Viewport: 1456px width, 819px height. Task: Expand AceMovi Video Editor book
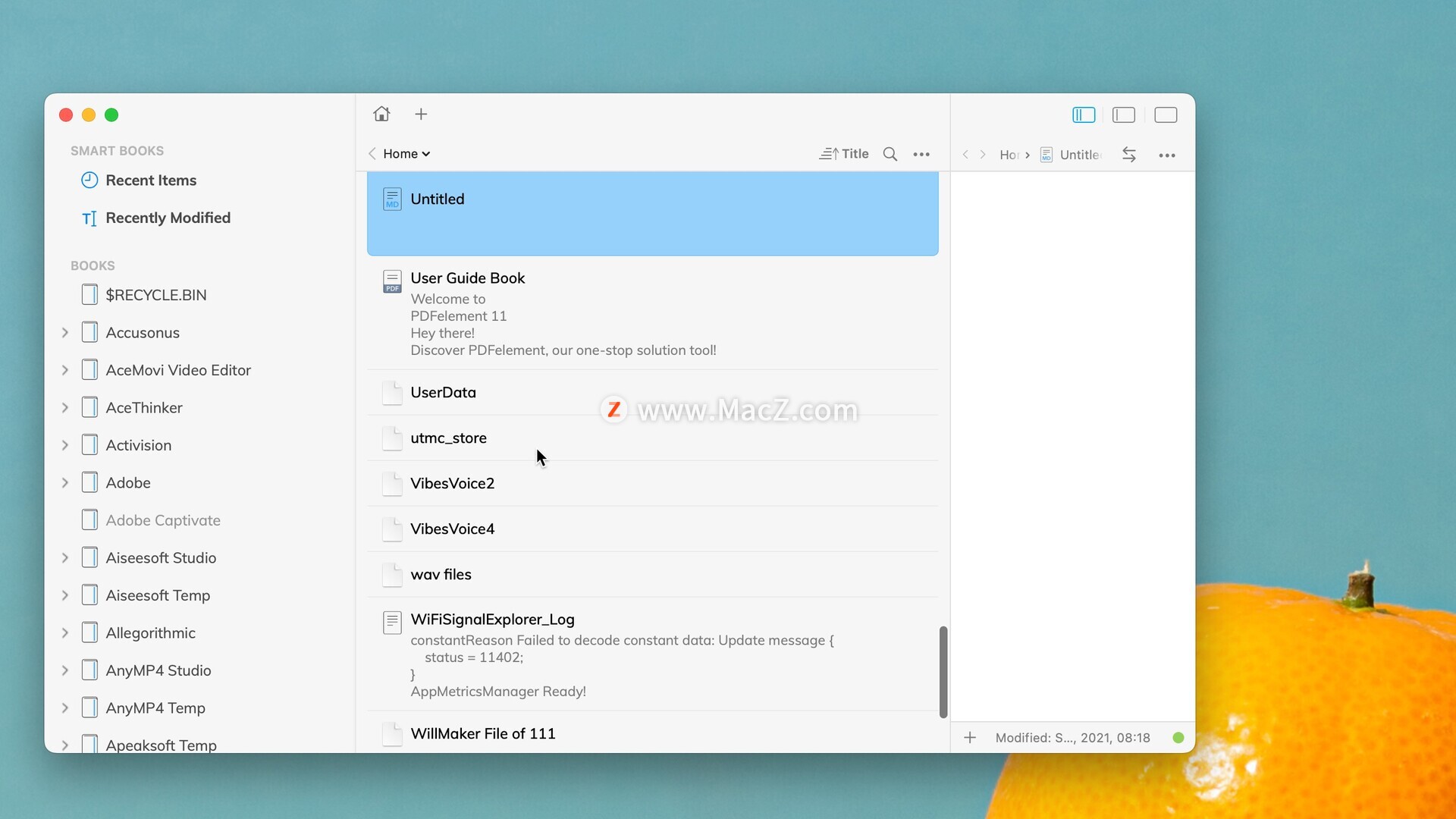65,370
